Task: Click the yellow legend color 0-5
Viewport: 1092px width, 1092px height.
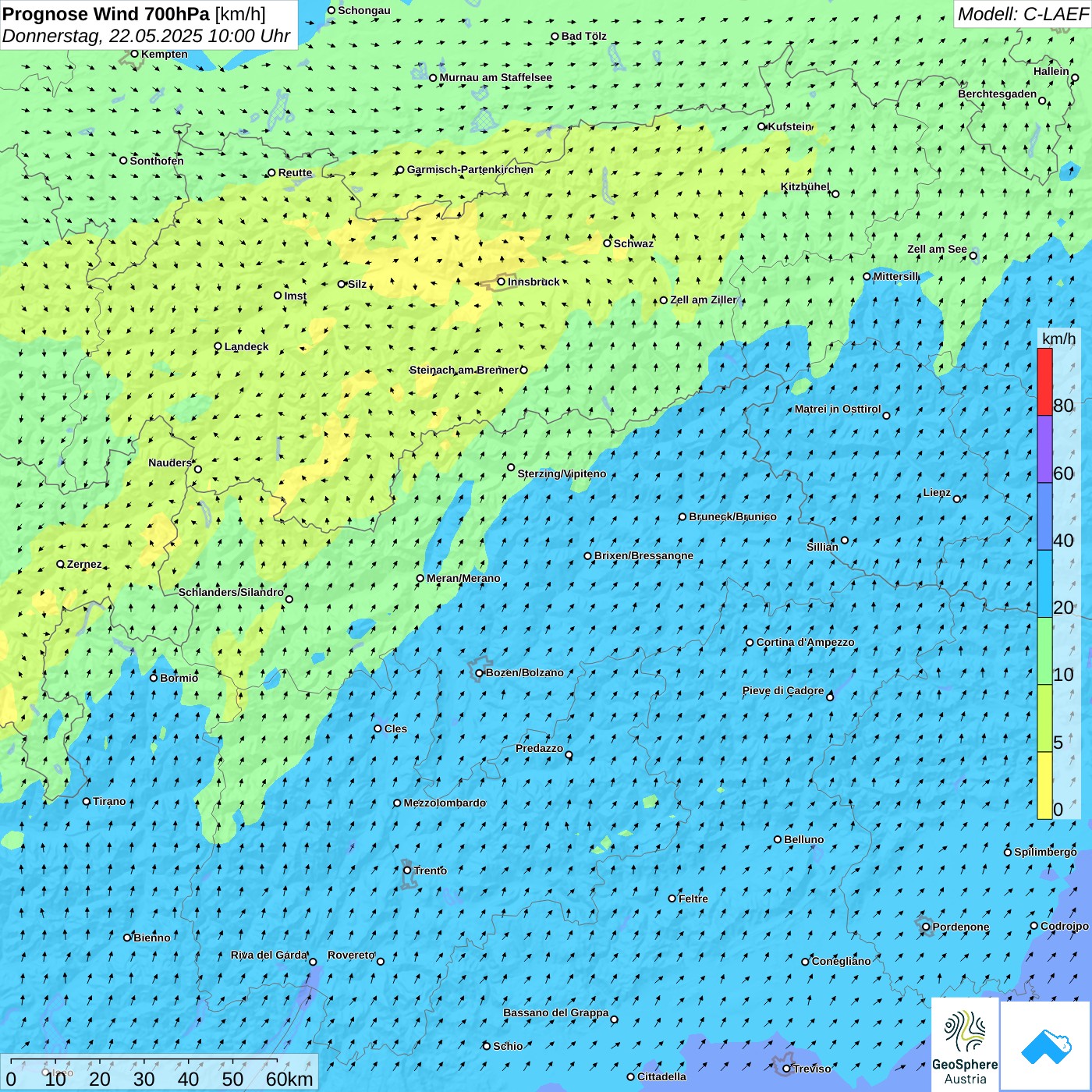Action: pyautogui.click(x=1044, y=785)
